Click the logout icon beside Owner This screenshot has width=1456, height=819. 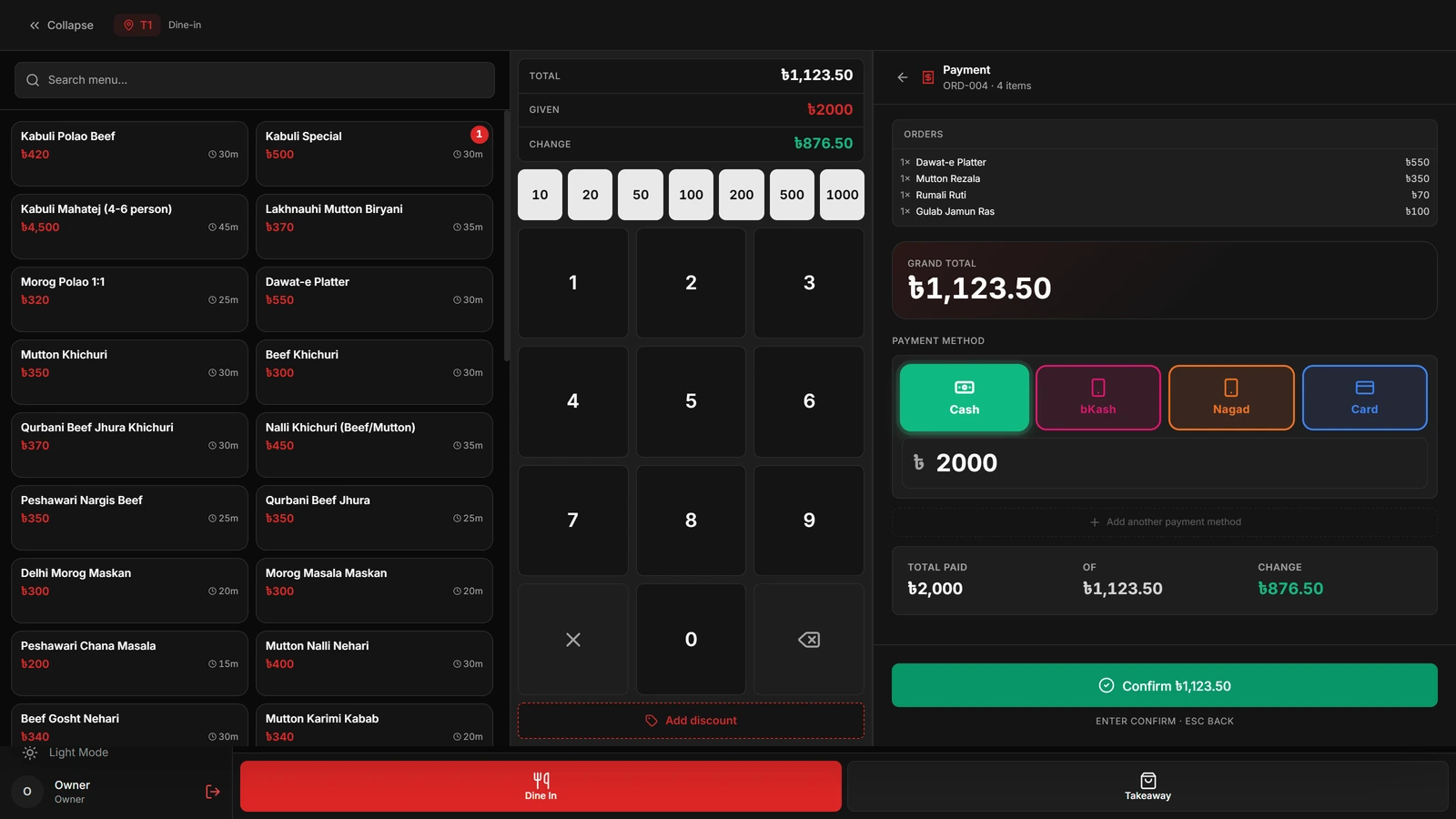tap(213, 792)
